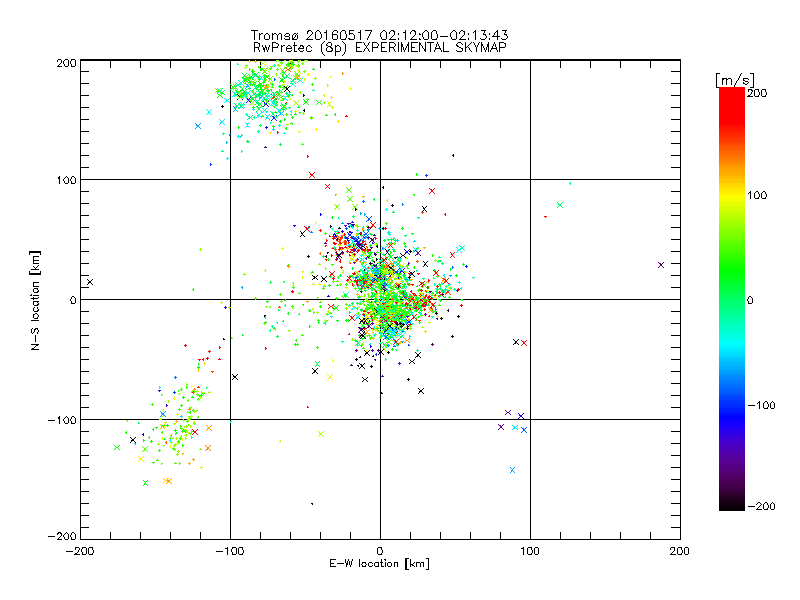800x600 pixels.
Task: Click the black X marker at far left edge
Action: tap(90, 282)
